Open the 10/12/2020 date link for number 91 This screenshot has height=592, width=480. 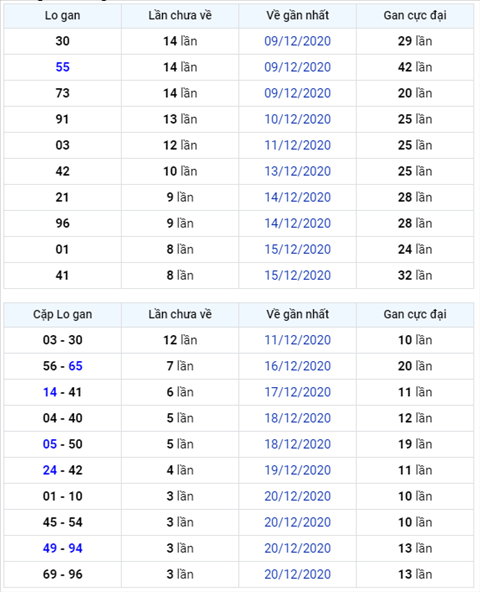(297, 119)
